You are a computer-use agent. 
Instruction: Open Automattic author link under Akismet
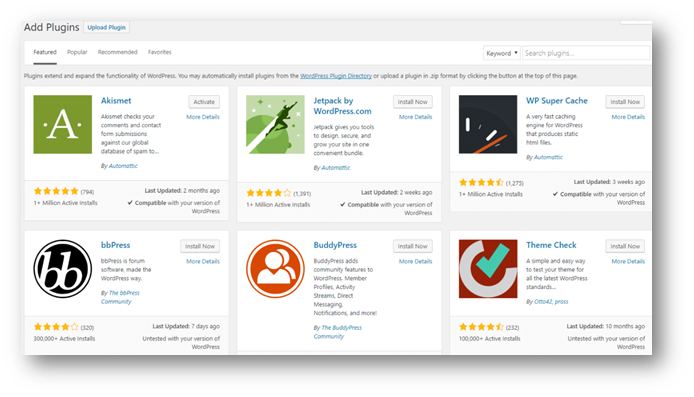[123, 166]
